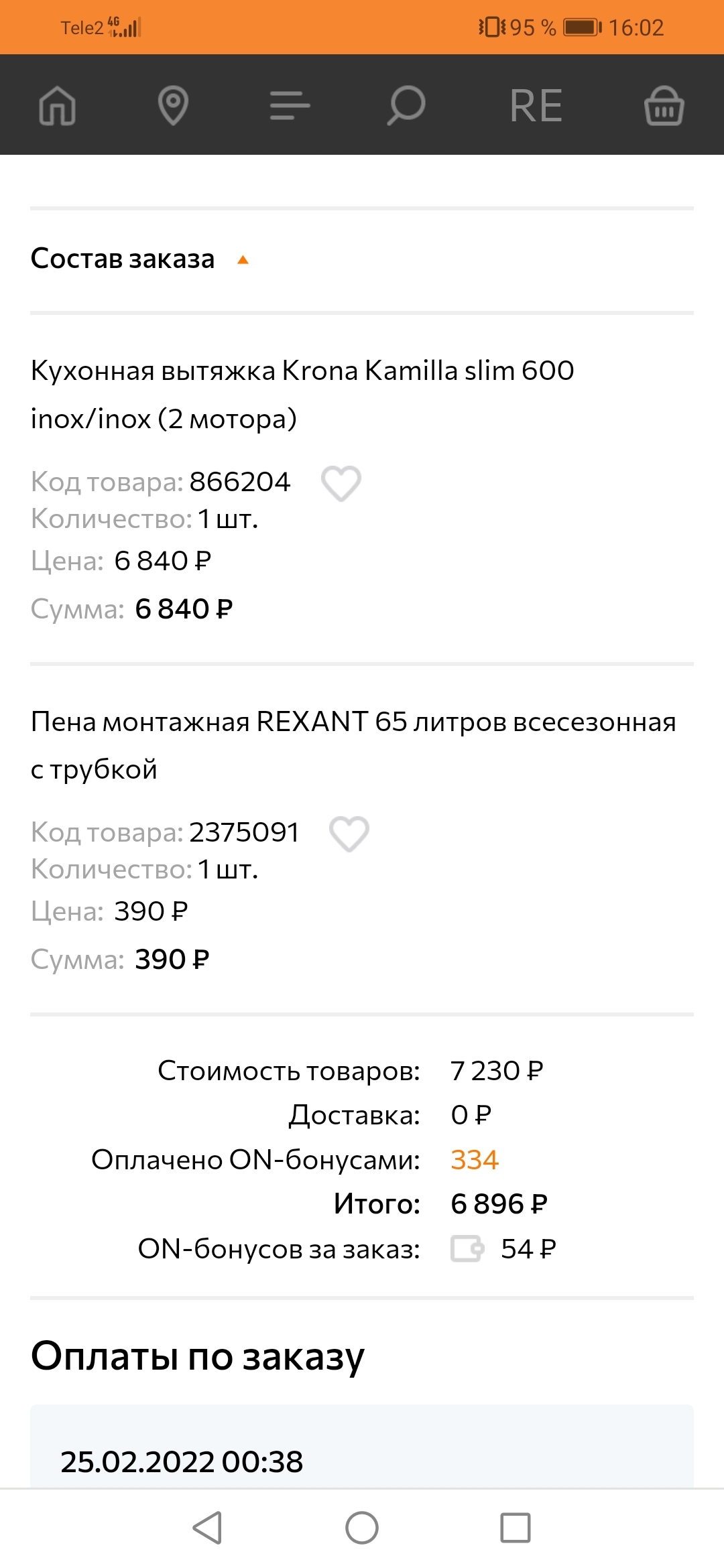The image size is (724, 1568).
Task: Tap the Android recent apps square
Action: (516, 1528)
